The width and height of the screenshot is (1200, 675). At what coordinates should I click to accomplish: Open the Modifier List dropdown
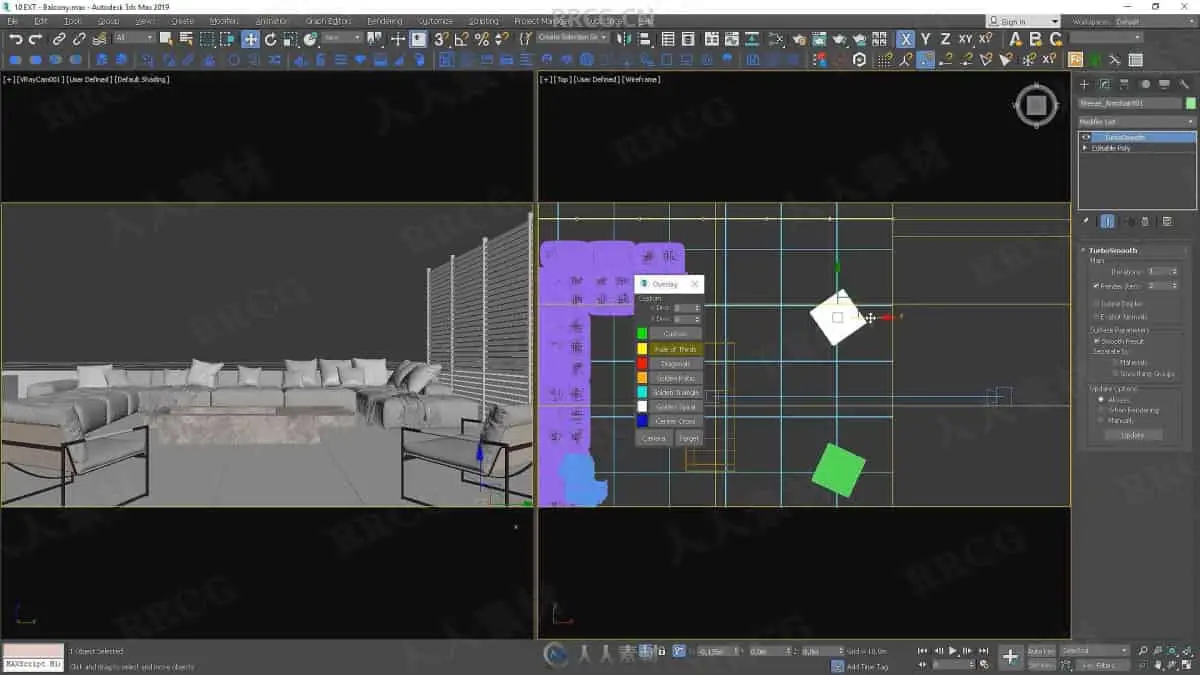click(1136, 121)
